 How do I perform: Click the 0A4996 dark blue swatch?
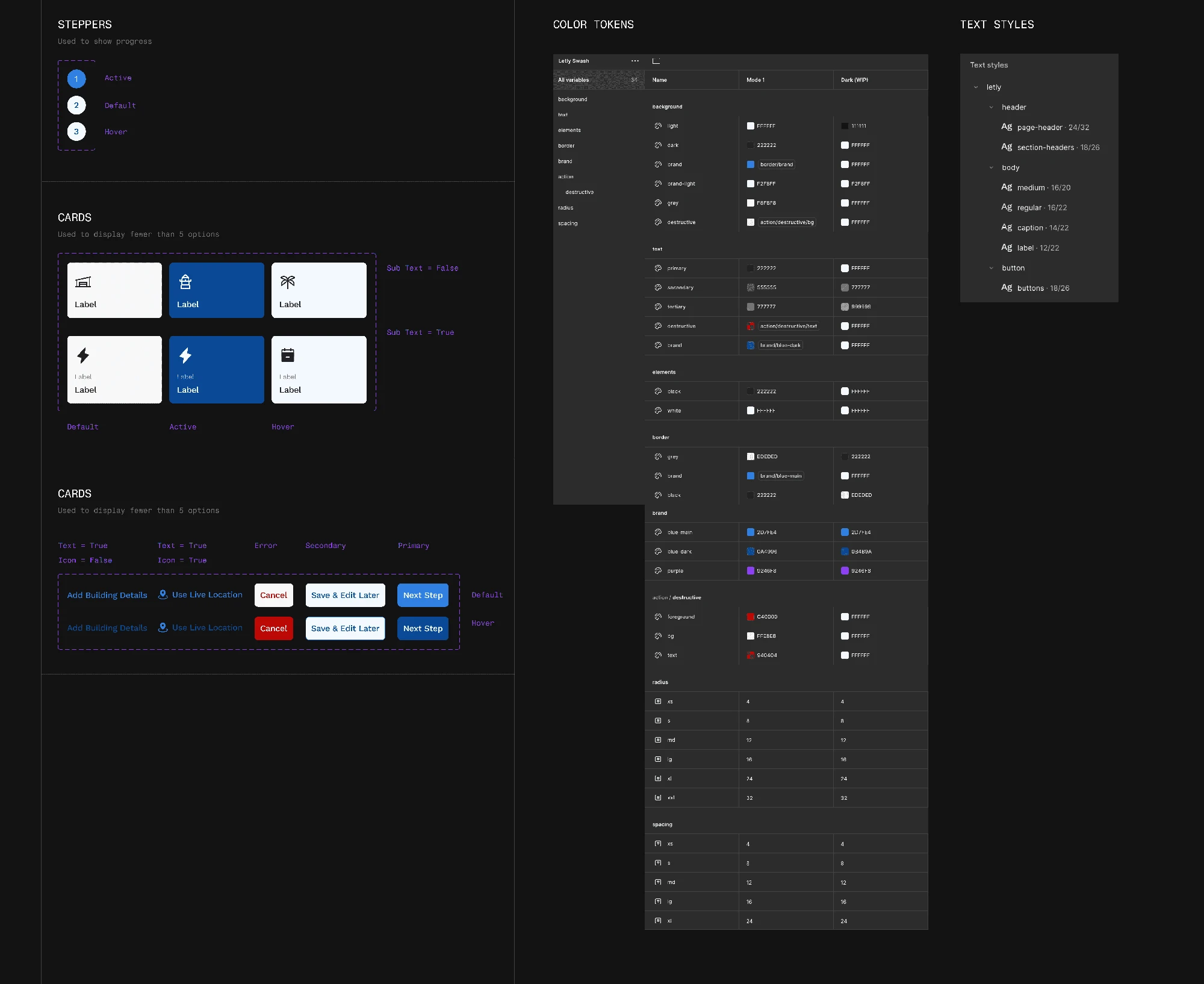pos(751,551)
